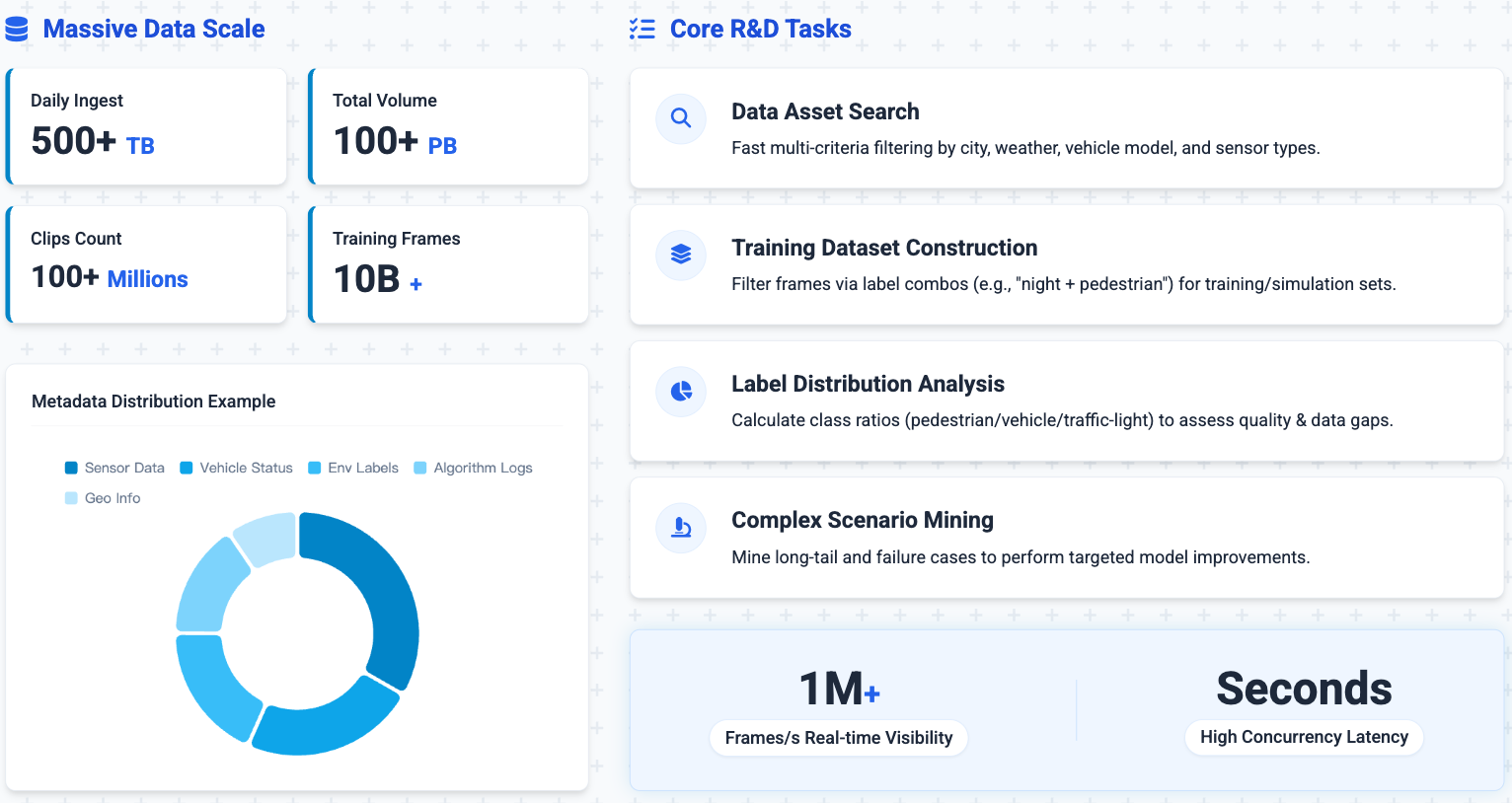This screenshot has width=1512, height=803.
Task: Click the microscope icon for Complex Scenario Mining
Action: (681, 528)
